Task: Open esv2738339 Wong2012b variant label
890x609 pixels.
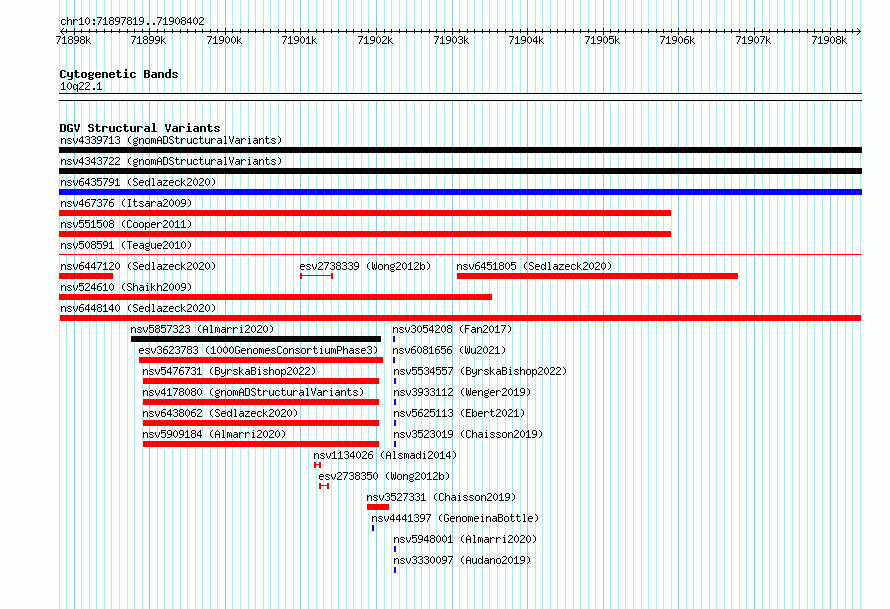Action: click(365, 266)
